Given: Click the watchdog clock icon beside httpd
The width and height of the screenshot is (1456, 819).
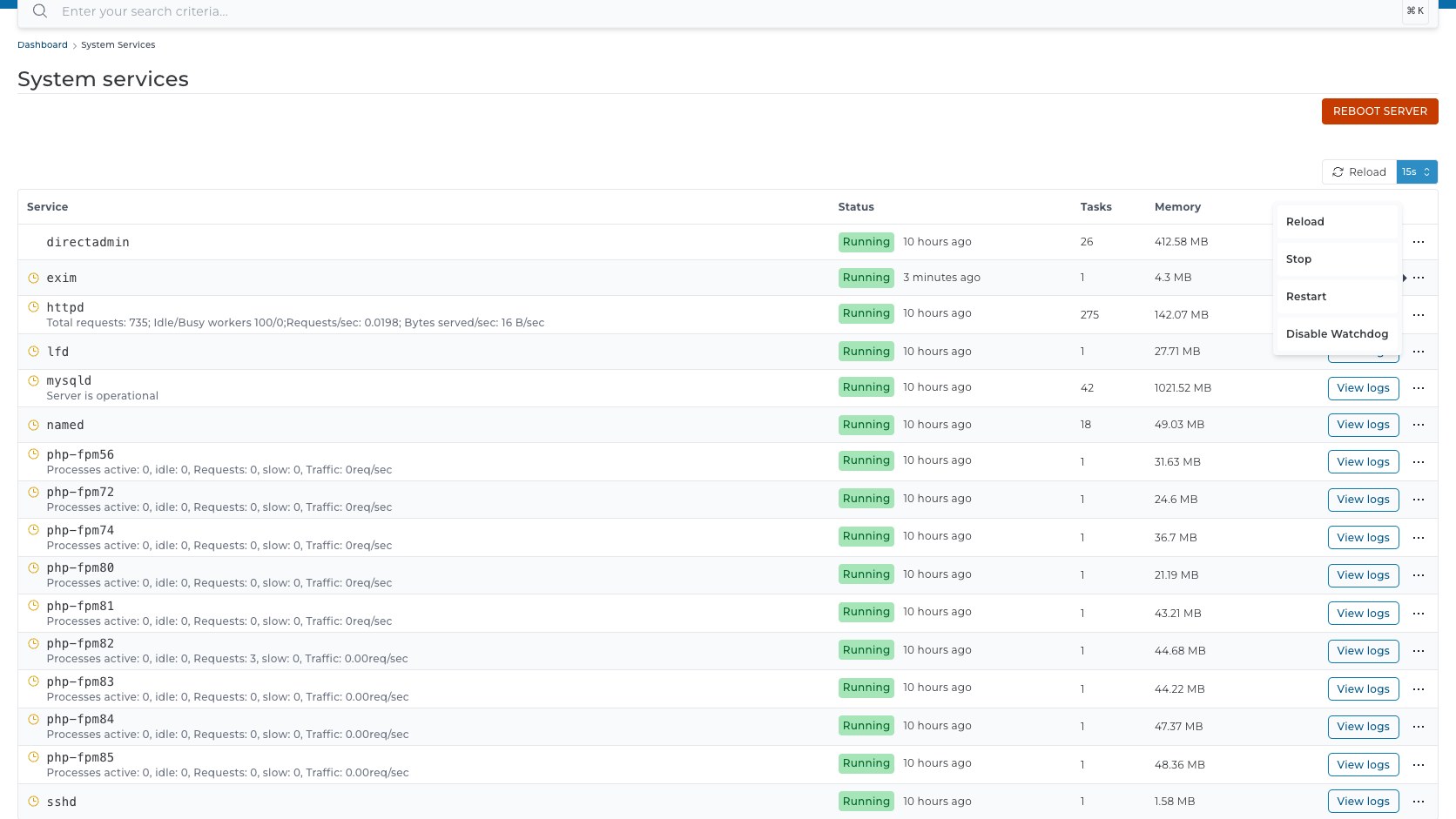Looking at the screenshot, I should (34, 306).
